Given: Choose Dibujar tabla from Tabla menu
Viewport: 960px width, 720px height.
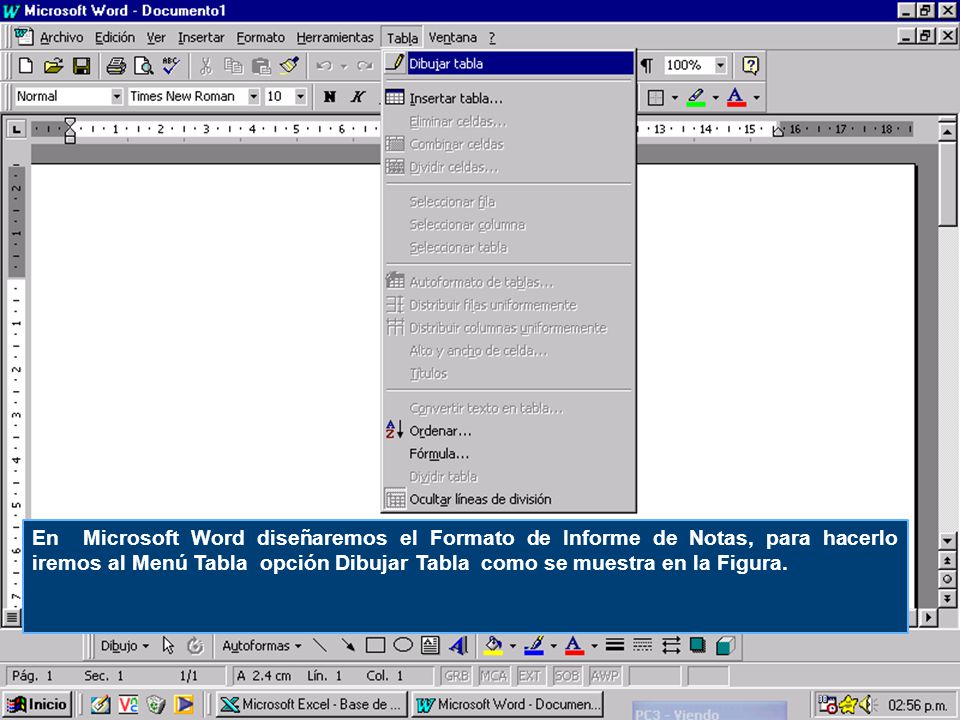Looking at the screenshot, I should (x=509, y=63).
